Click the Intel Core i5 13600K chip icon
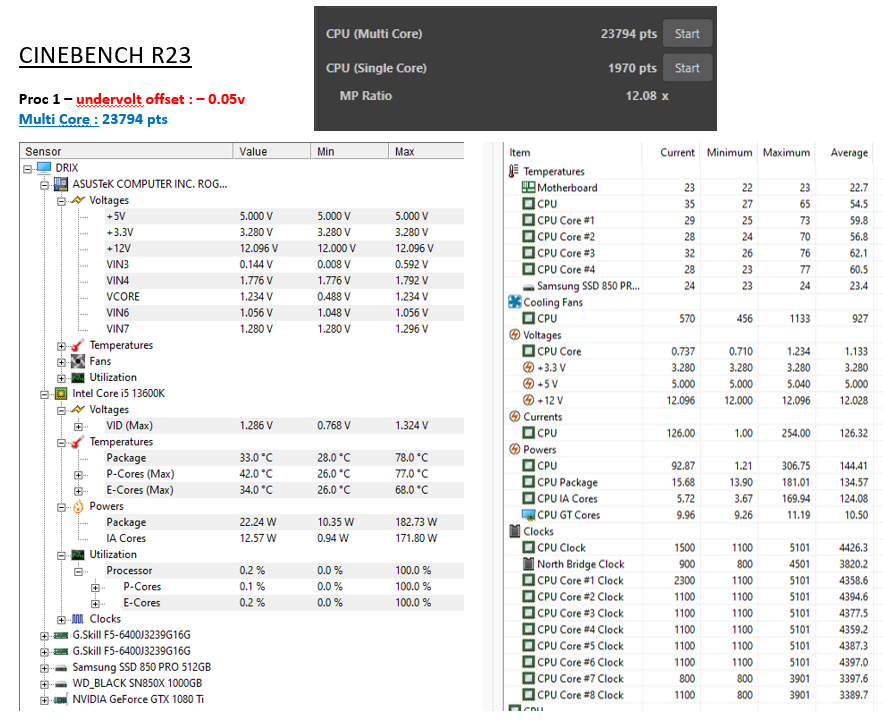This screenshot has height=724, width=883. click(61, 394)
